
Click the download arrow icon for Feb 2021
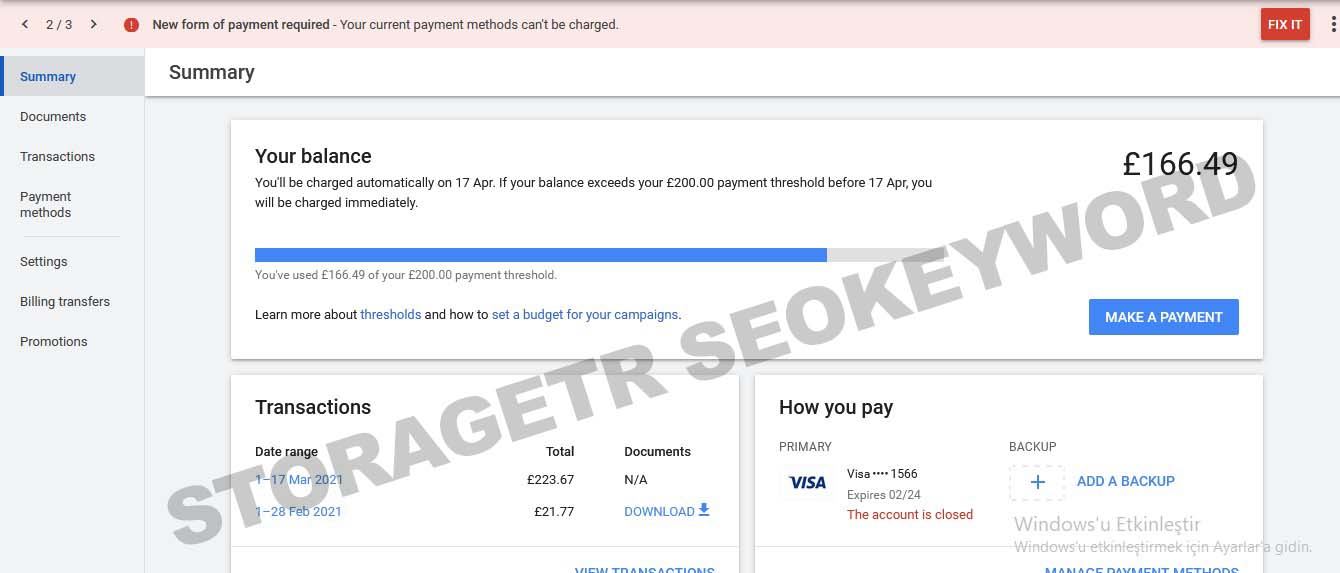pos(704,510)
